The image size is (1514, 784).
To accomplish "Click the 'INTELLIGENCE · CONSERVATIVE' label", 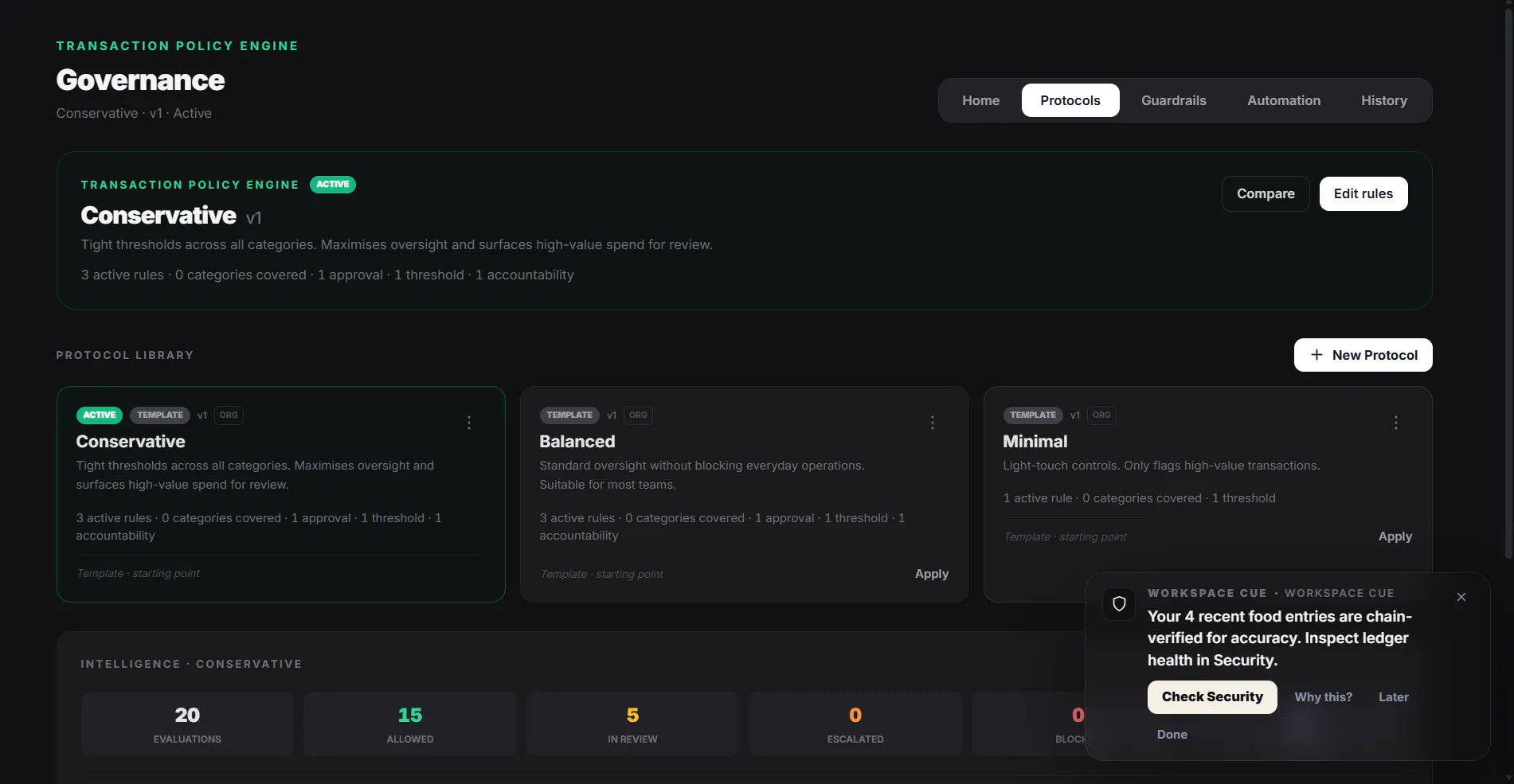I will pyautogui.click(x=191, y=664).
